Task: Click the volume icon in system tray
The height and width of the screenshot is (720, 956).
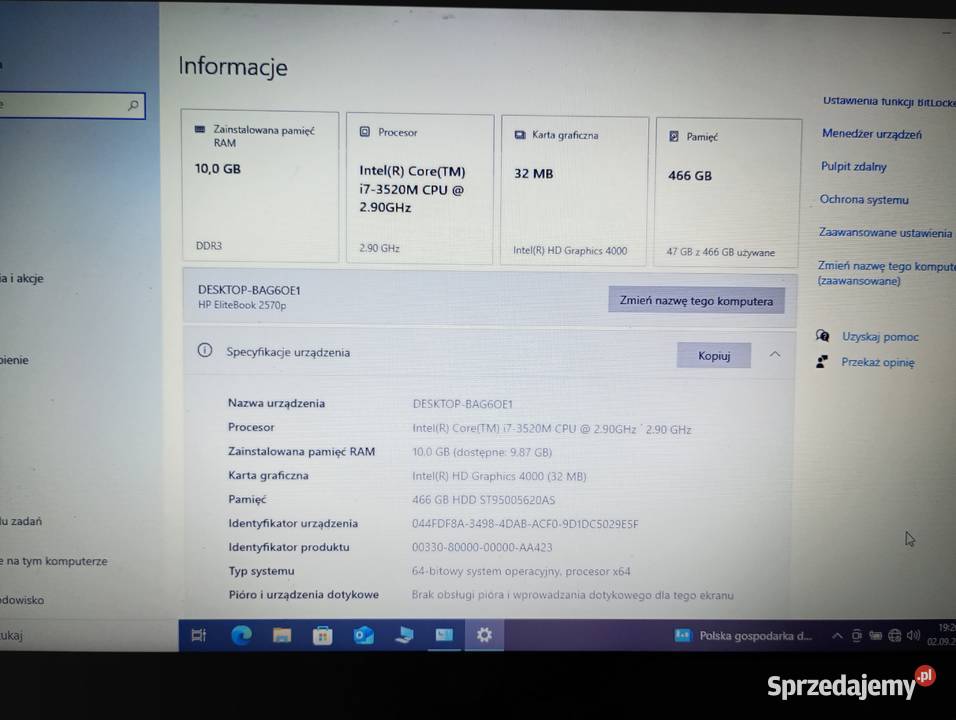Action: [x=915, y=635]
